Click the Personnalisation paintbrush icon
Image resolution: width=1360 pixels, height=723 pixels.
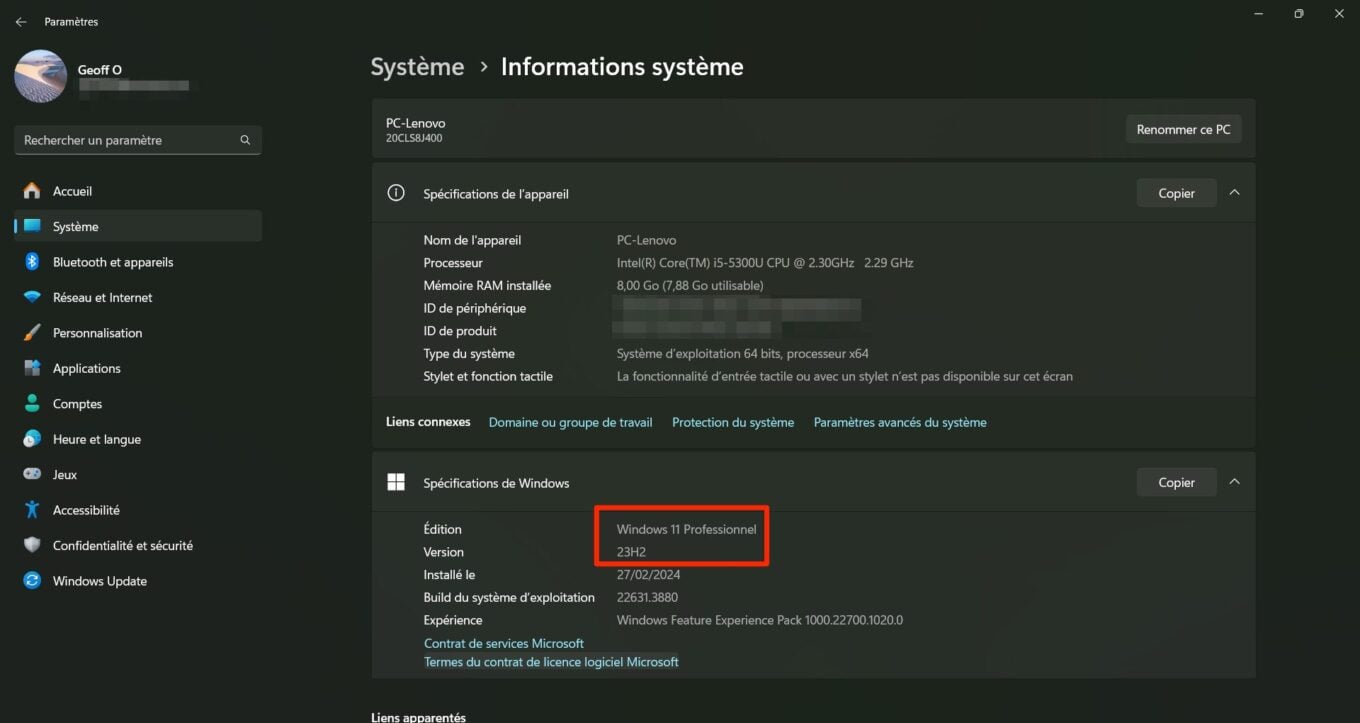[32, 333]
